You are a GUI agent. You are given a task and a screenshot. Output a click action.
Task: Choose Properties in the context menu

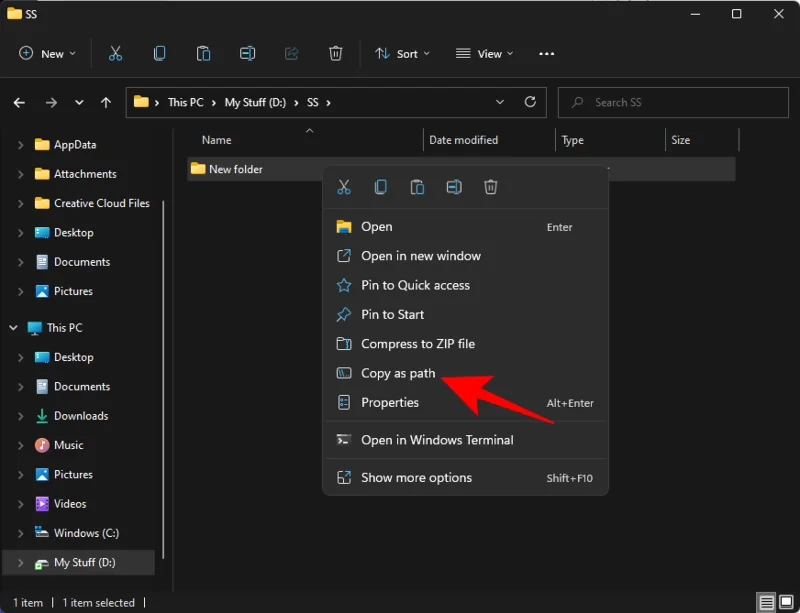click(465, 403)
